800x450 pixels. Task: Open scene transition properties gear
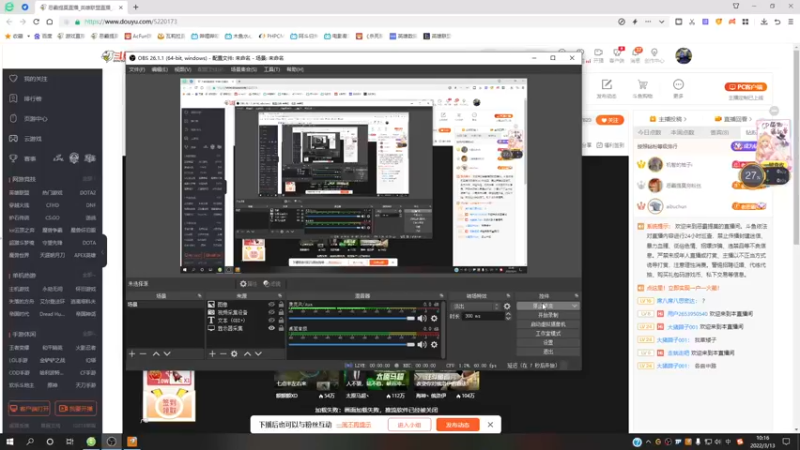click(507, 306)
